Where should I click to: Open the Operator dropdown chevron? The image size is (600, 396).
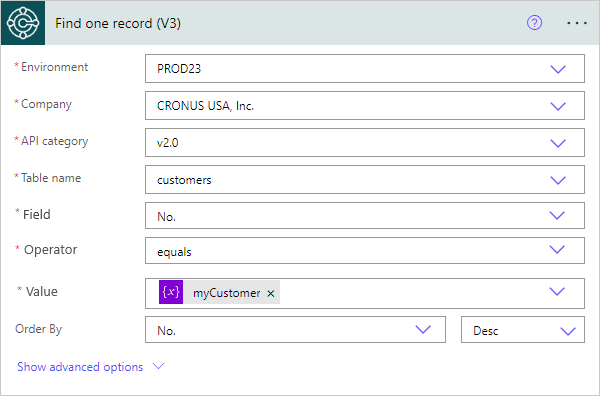pos(557,249)
